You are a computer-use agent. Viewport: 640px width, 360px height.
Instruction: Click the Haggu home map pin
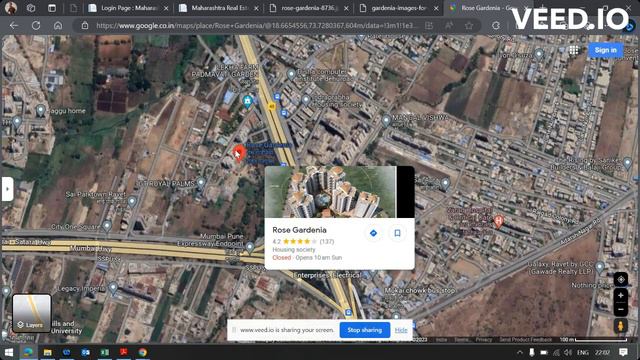tap(40, 110)
